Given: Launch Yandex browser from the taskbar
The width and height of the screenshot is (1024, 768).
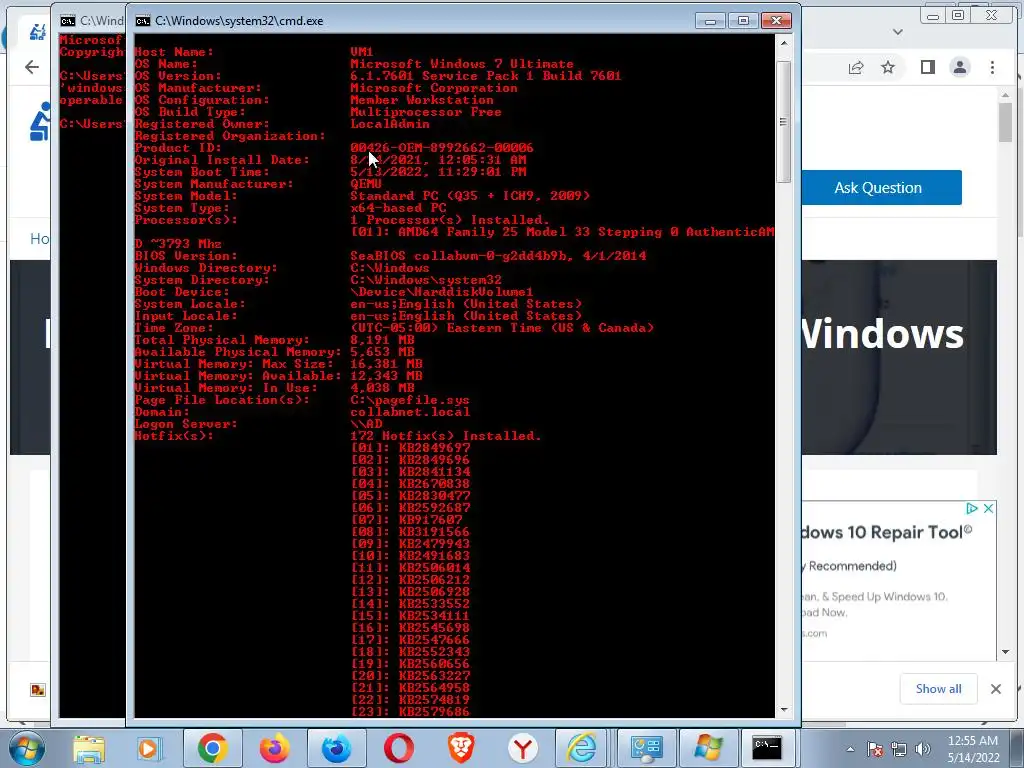Looking at the screenshot, I should point(522,748).
